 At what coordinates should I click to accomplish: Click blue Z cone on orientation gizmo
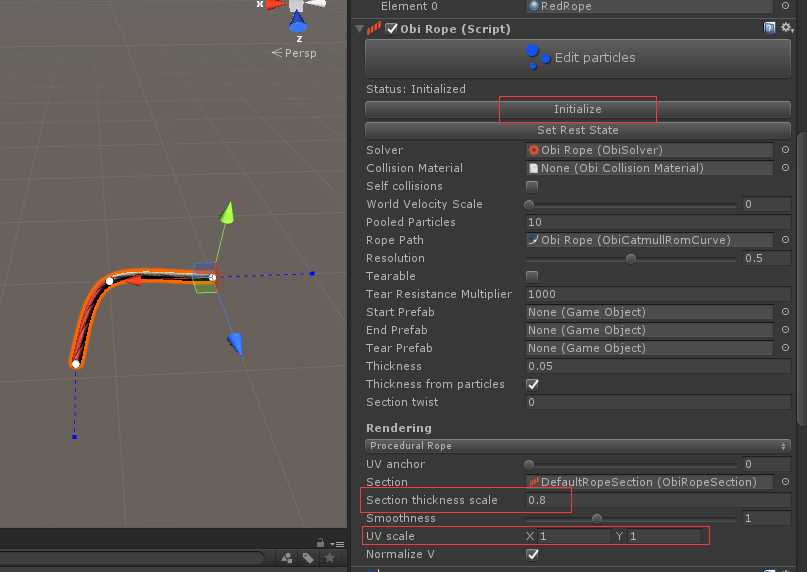pyautogui.click(x=297, y=23)
